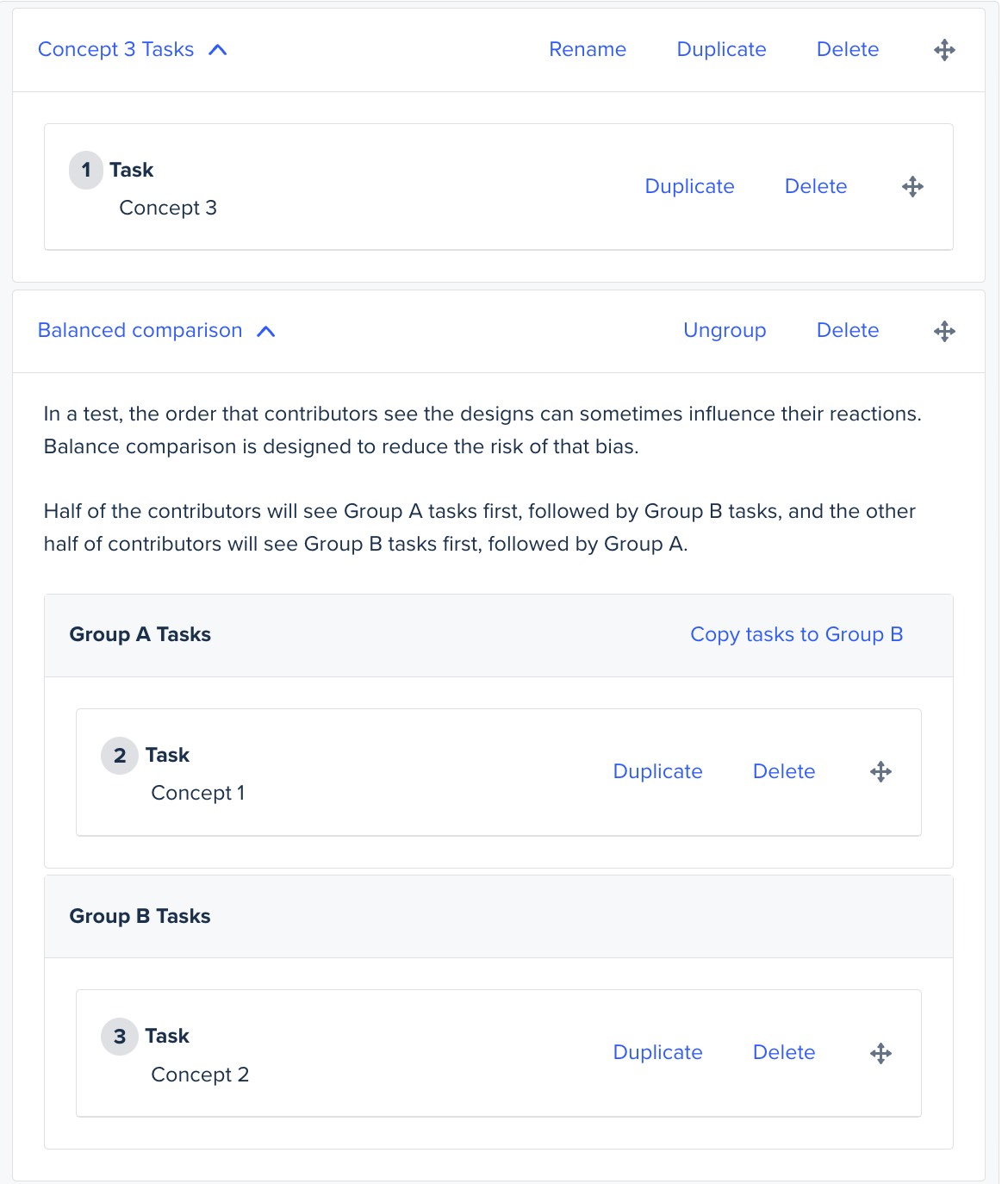Copy tasks to Group B
The image size is (1008, 1184).
(796, 635)
